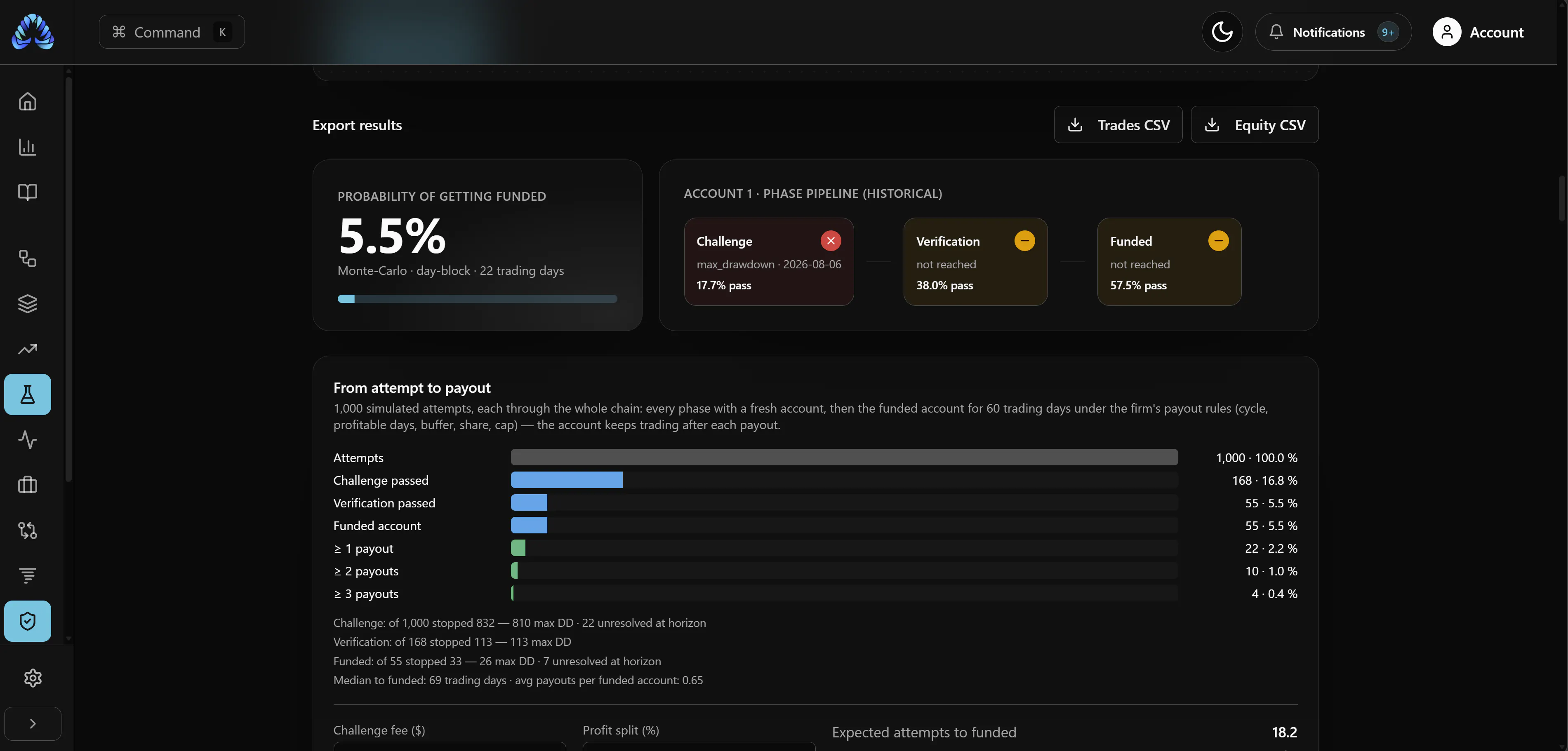The height and width of the screenshot is (751, 1568).
Task: Click the red X status on Challenge card
Action: tap(830, 240)
